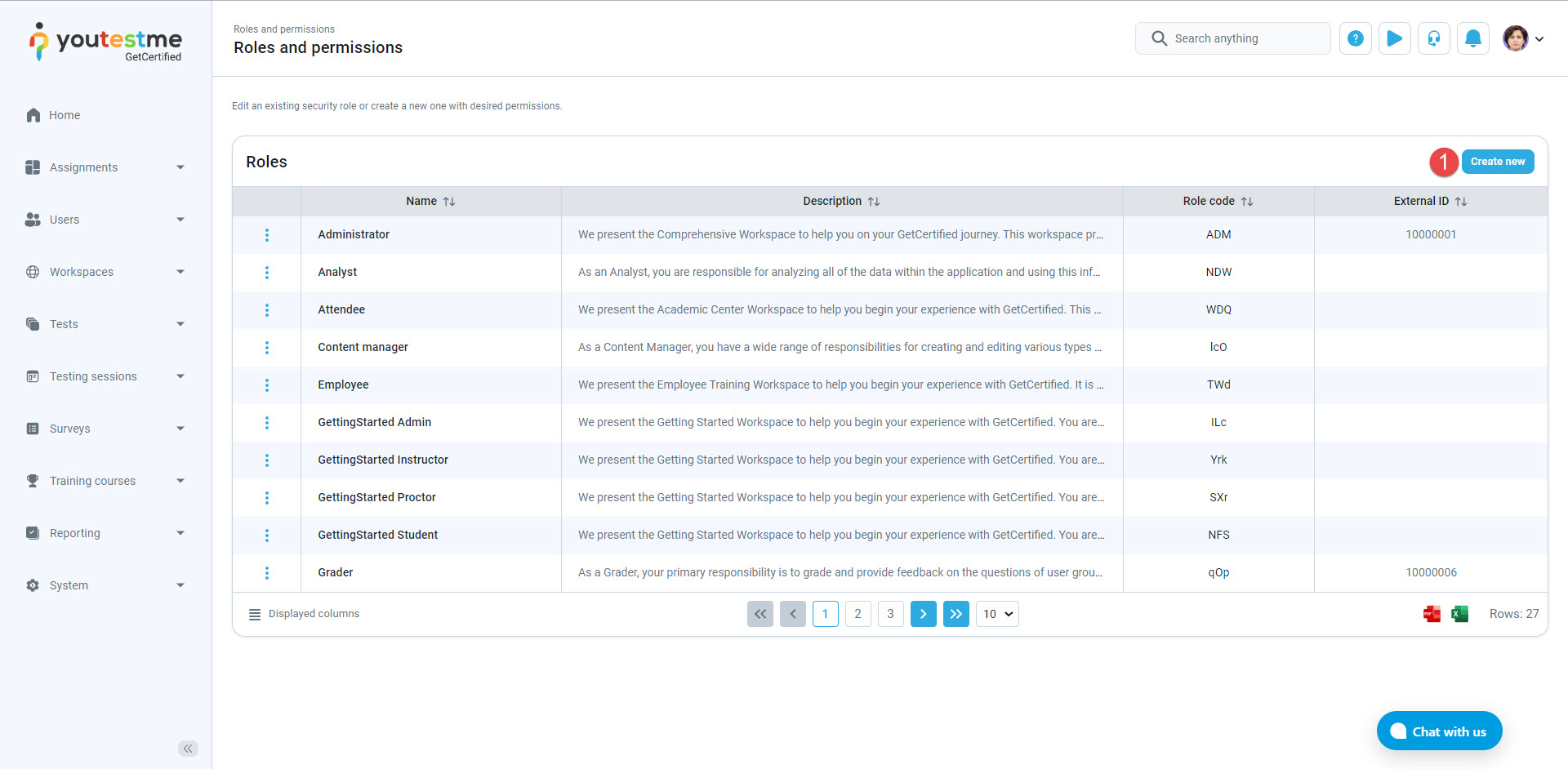Screen dimensions: 1568x769
Task: Export the roles table as PDF
Action: coord(1432,614)
